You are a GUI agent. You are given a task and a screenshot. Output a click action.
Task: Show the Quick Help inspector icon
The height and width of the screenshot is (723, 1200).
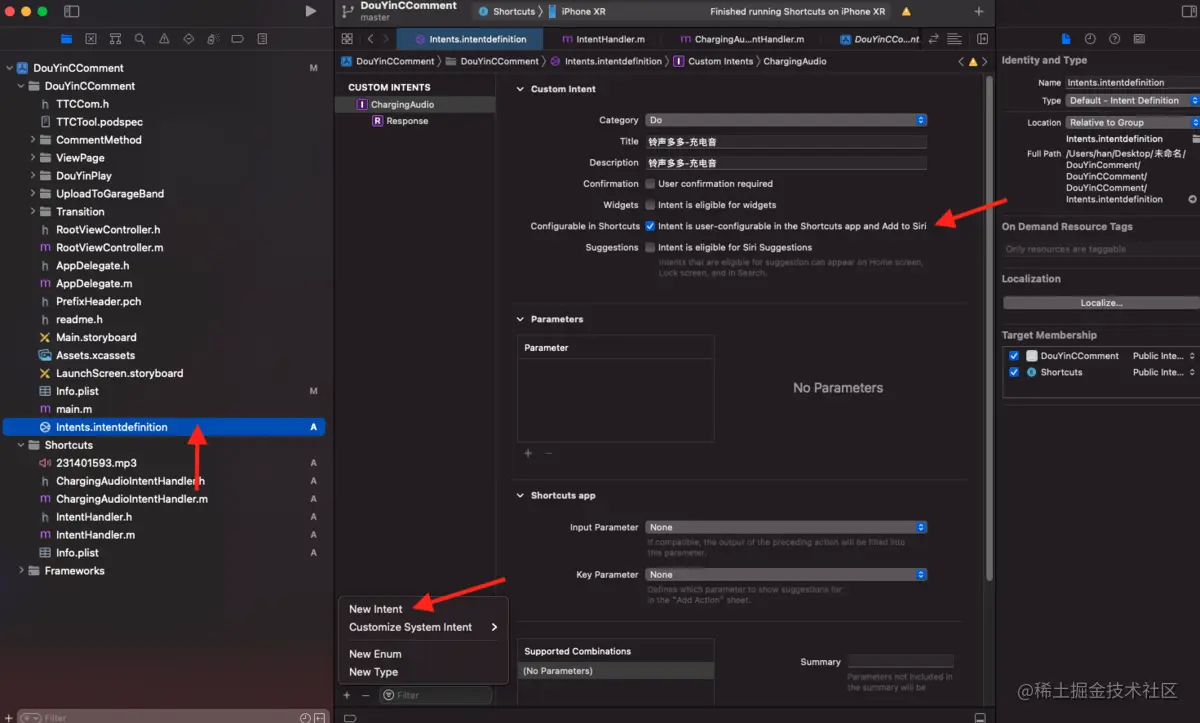(1114, 39)
